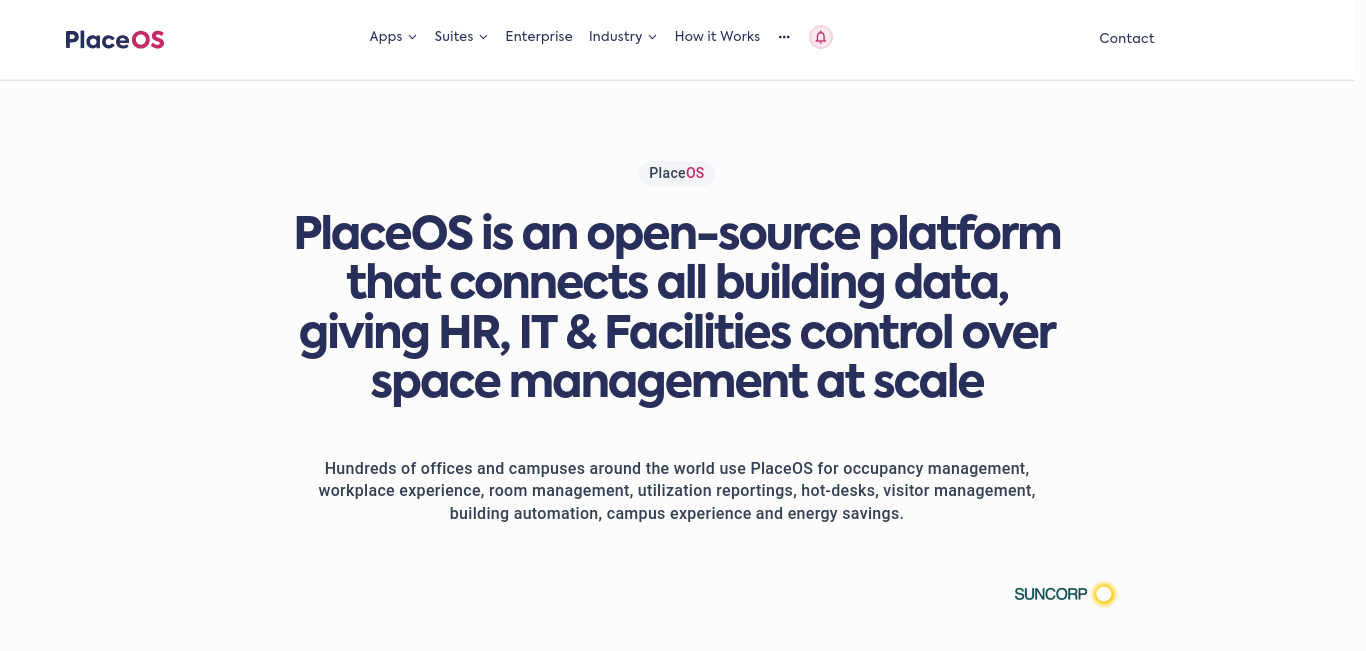
Task: Open the notification bell icon
Action: tap(821, 37)
